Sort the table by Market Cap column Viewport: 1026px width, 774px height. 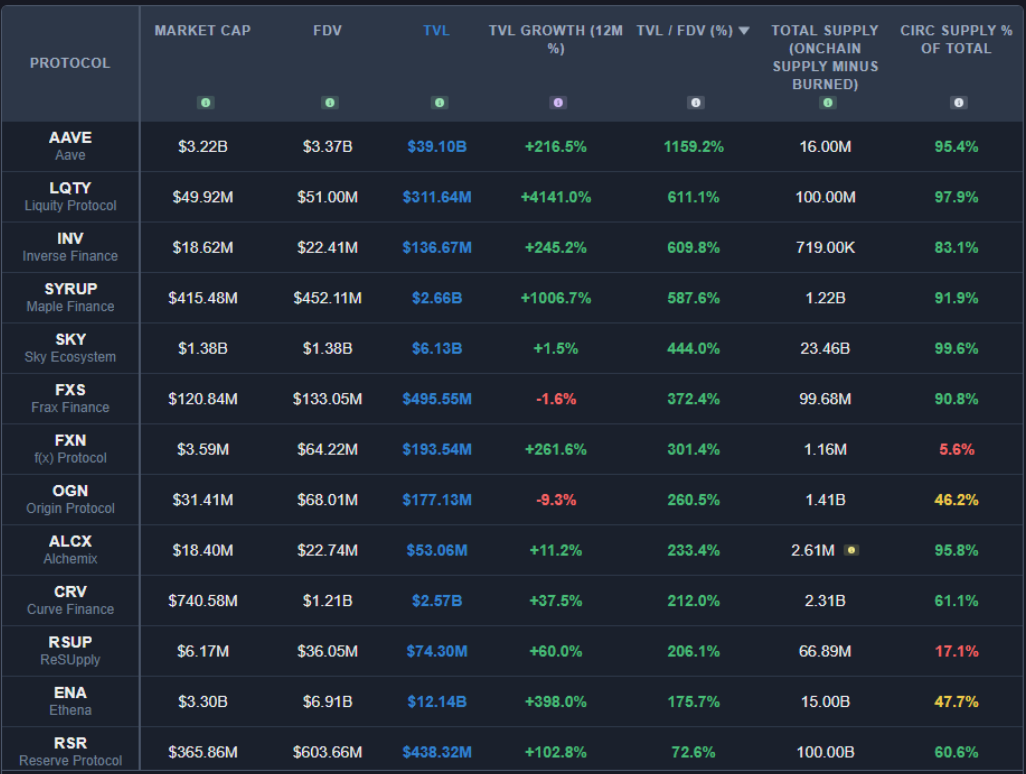(x=202, y=31)
